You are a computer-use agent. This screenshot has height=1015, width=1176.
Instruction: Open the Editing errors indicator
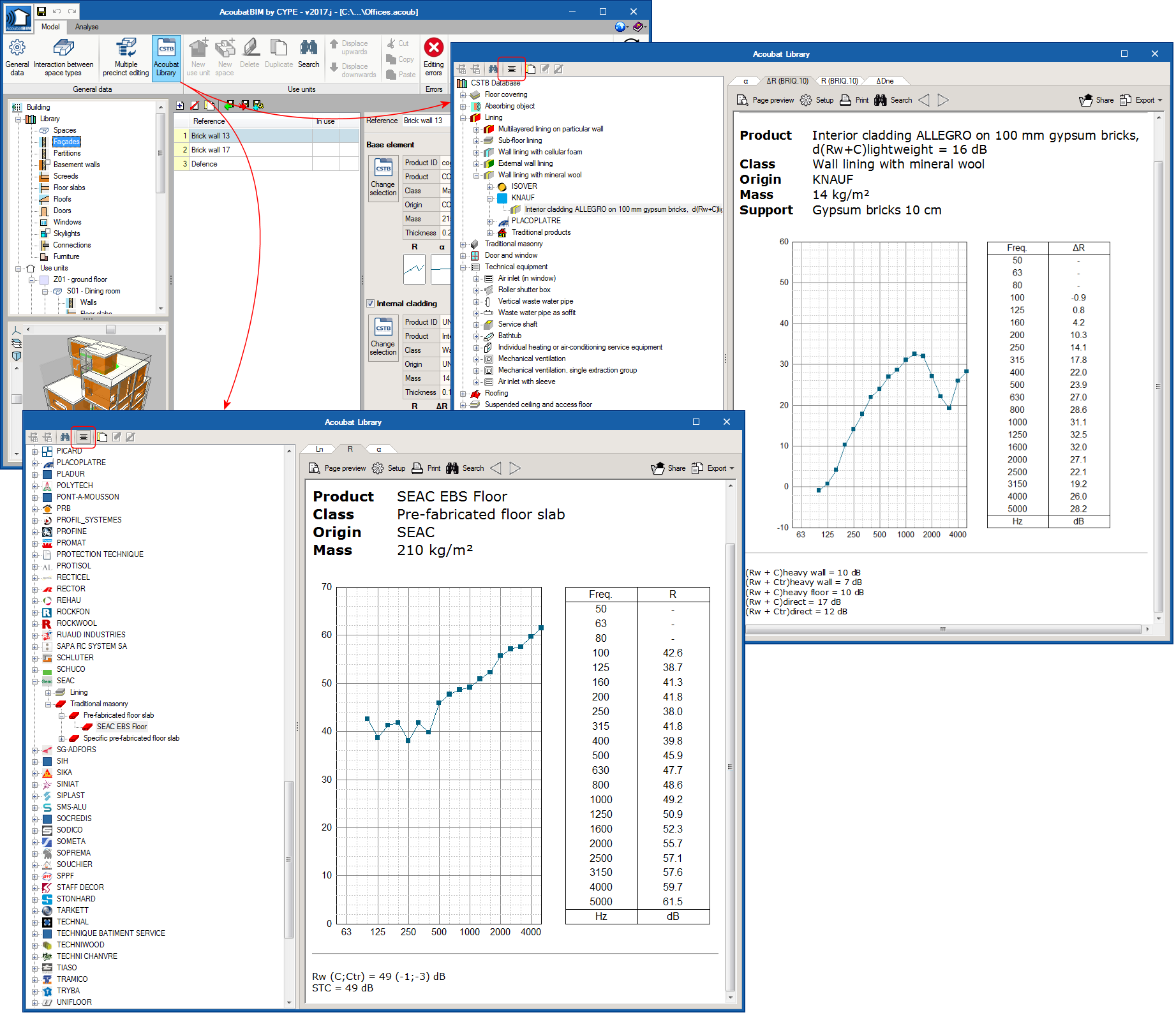[x=434, y=57]
